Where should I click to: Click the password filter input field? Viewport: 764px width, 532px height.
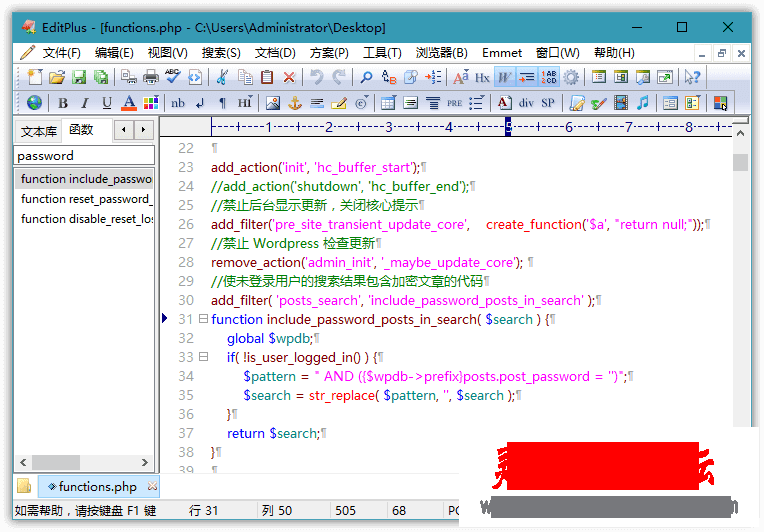tap(84, 156)
